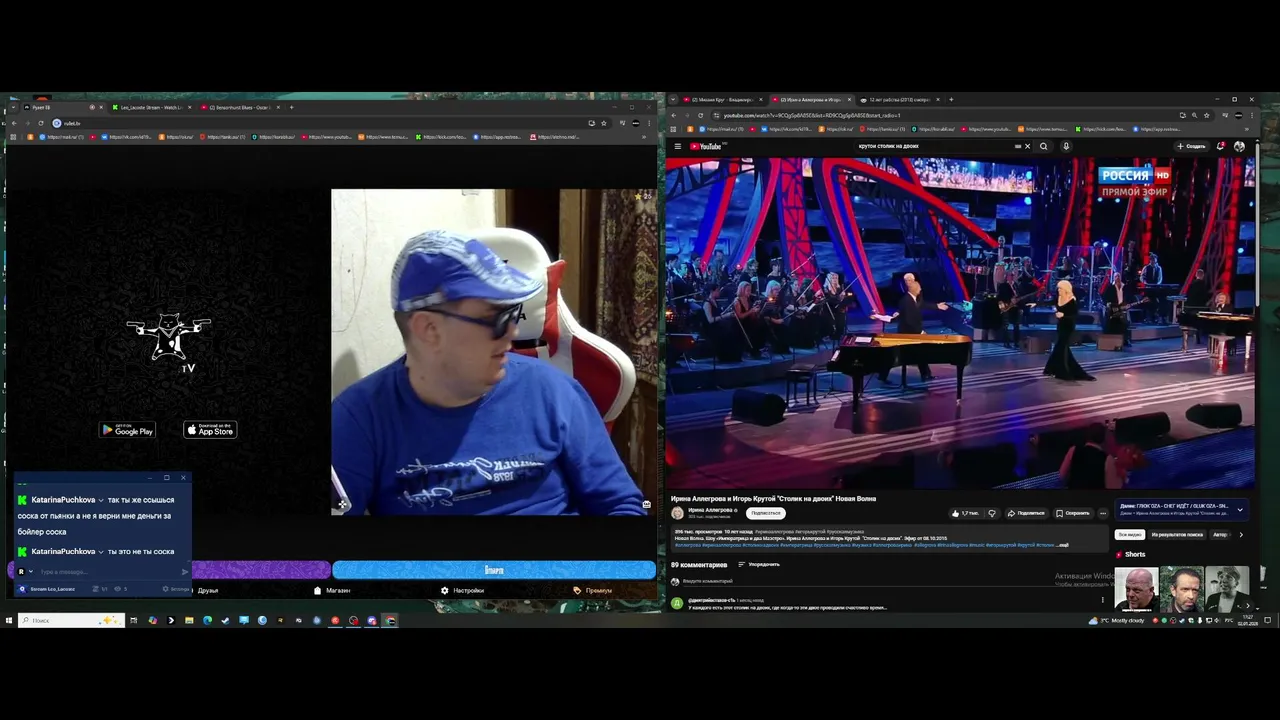Open the YouTube account avatar menu
This screenshot has height=720, width=1280.
1240,146
